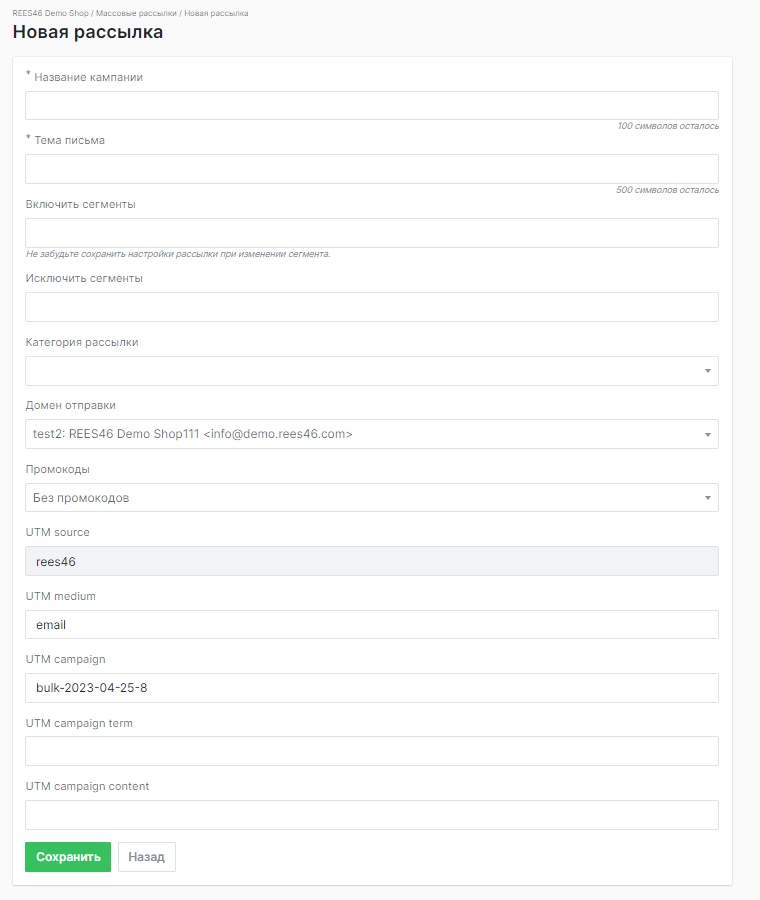The image size is (760, 900).
Task: Edit the UTM medium field
Action: tap(371, 625)
